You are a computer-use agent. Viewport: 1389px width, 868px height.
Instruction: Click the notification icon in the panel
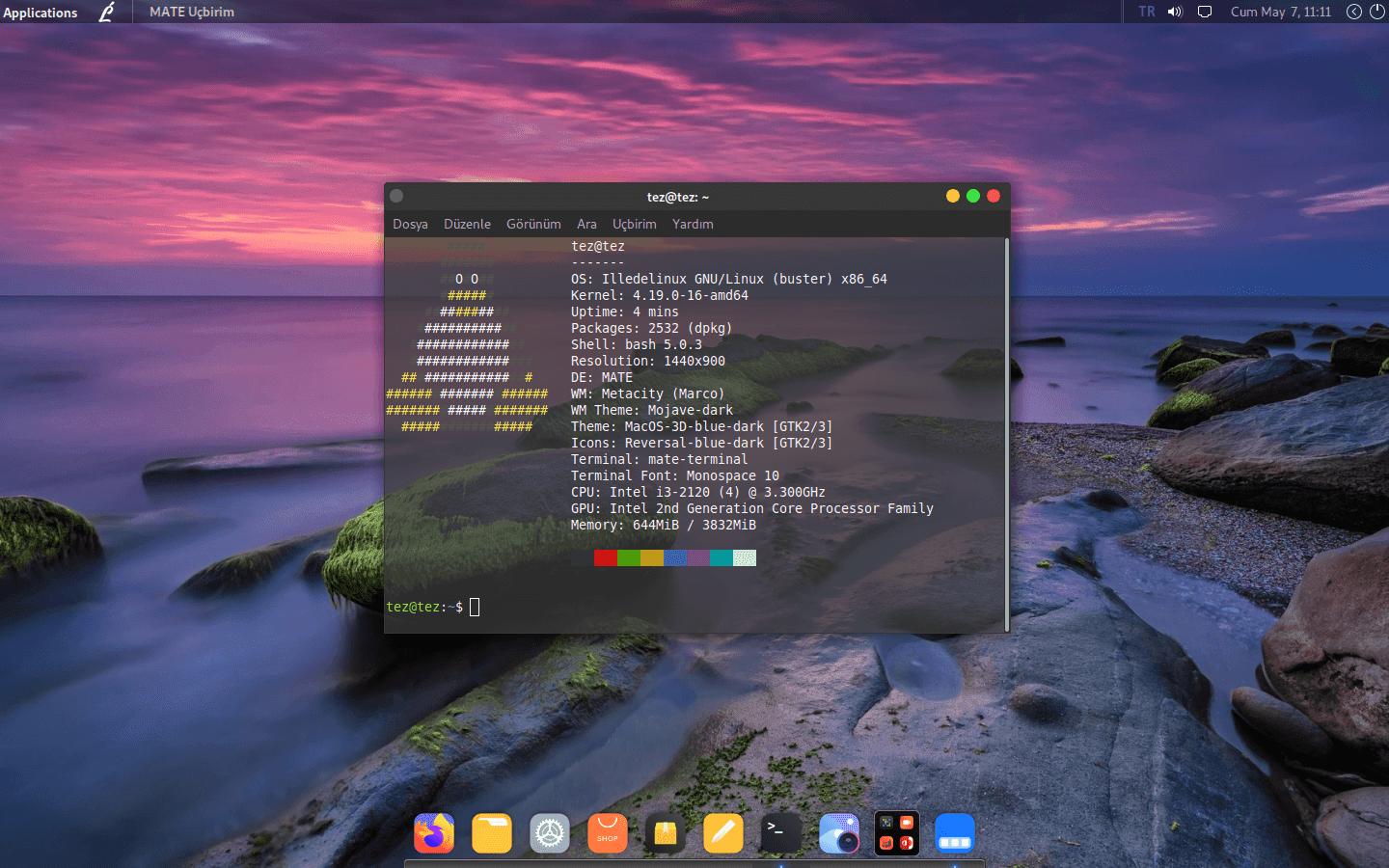click(1205, 12)
